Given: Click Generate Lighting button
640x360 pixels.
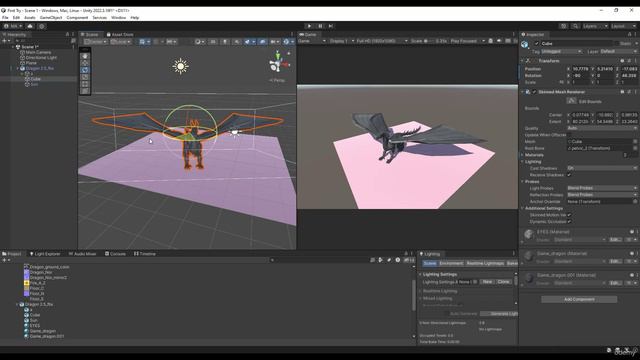Looking at the screenshot, I should 500,313.
